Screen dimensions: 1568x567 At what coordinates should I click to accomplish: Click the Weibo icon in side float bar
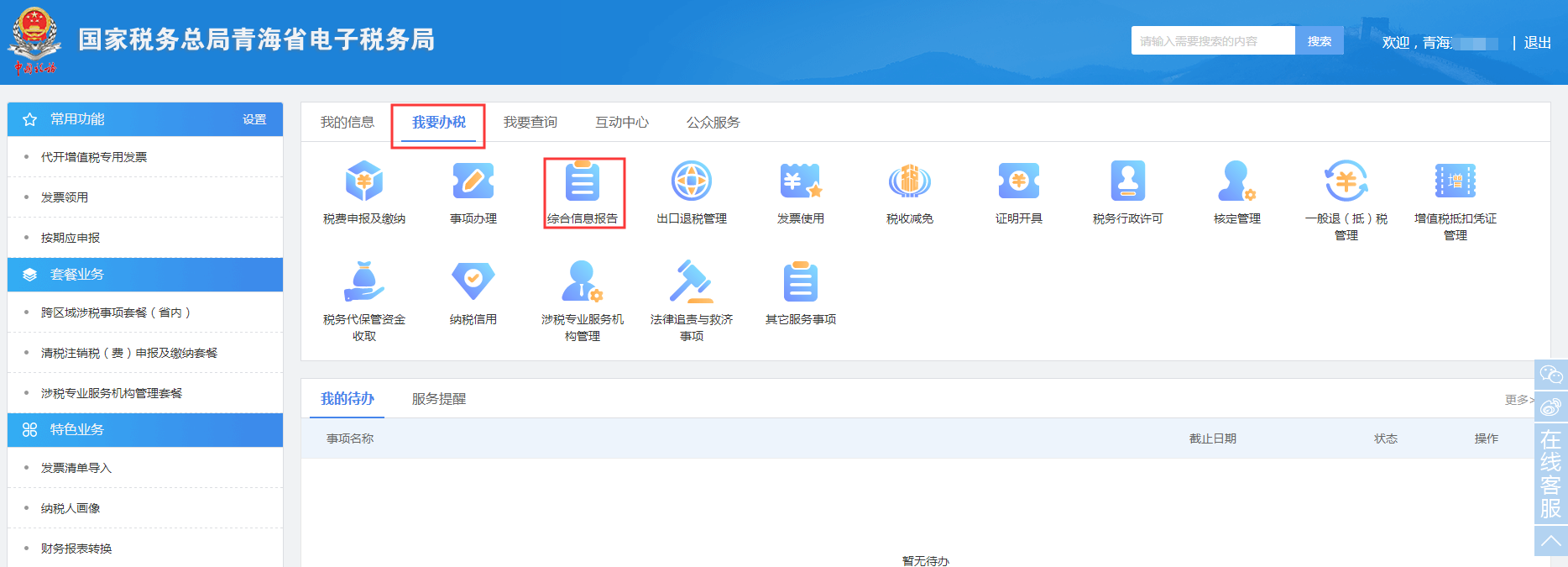[1551, 407]
